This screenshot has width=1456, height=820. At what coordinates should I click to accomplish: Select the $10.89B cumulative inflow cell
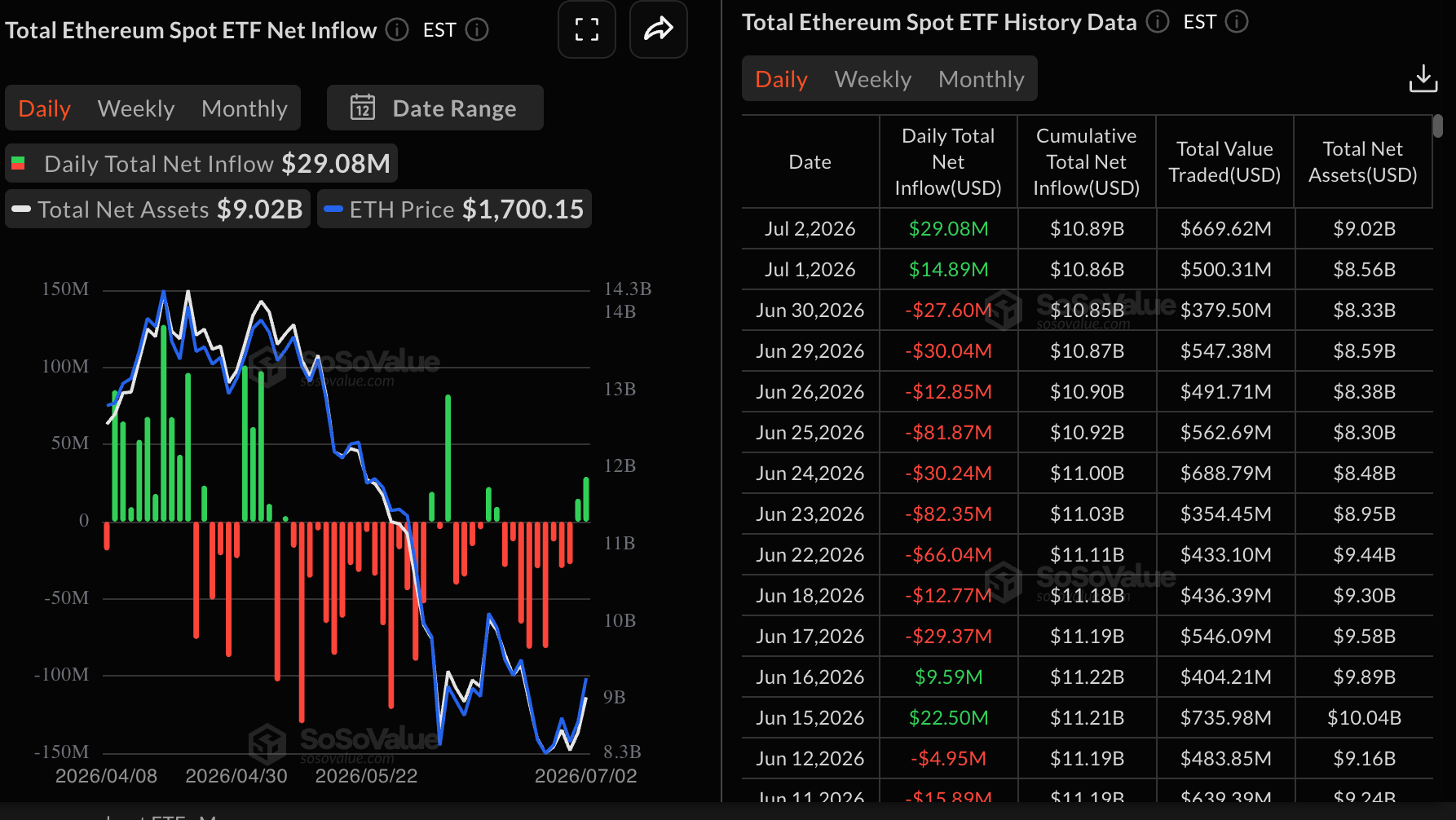(x=1087, y=229)
